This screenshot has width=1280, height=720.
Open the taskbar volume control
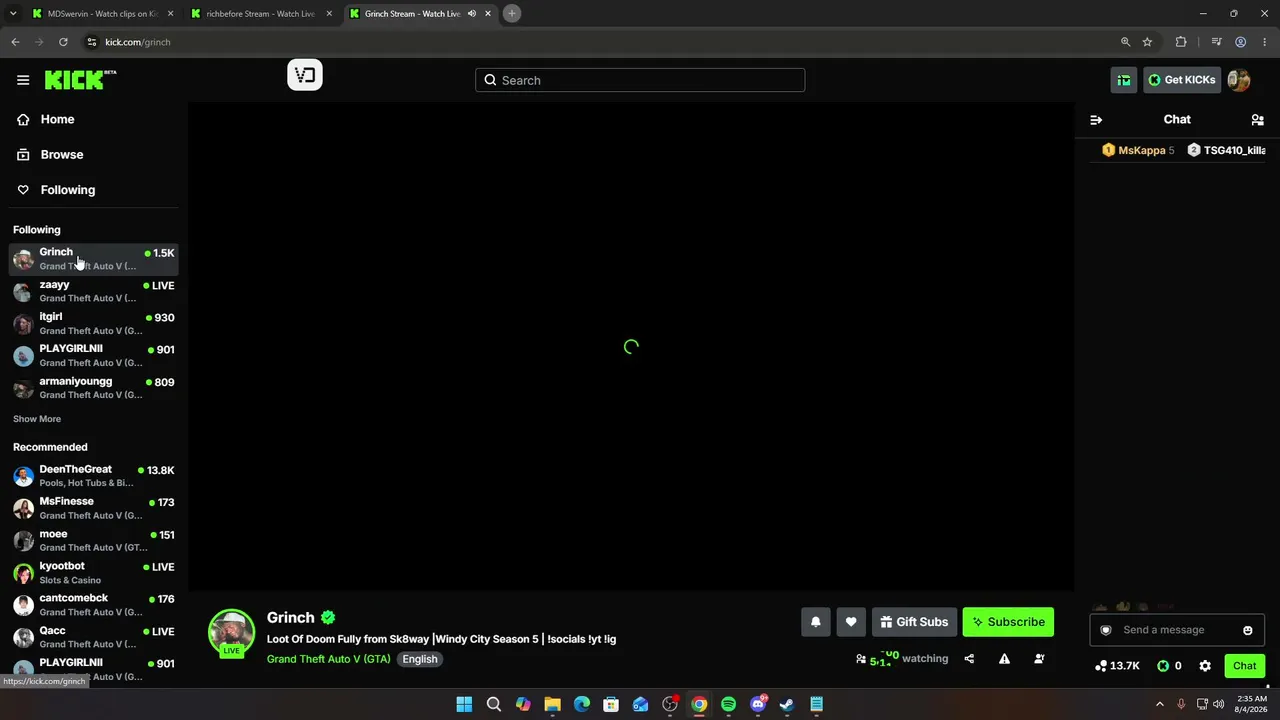coord(1218,705)
